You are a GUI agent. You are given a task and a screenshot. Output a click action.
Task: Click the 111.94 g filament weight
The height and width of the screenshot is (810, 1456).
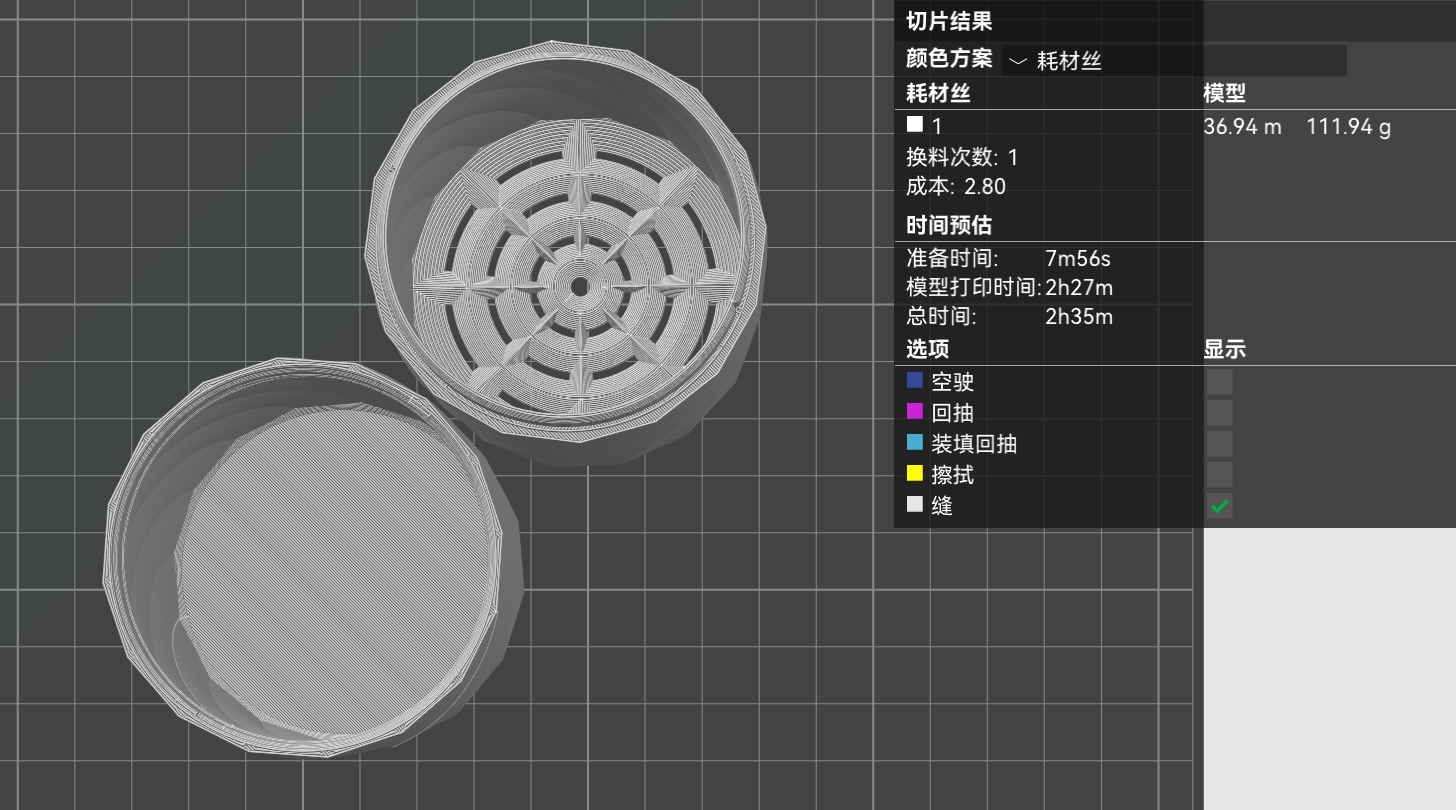coord(1348,127)
